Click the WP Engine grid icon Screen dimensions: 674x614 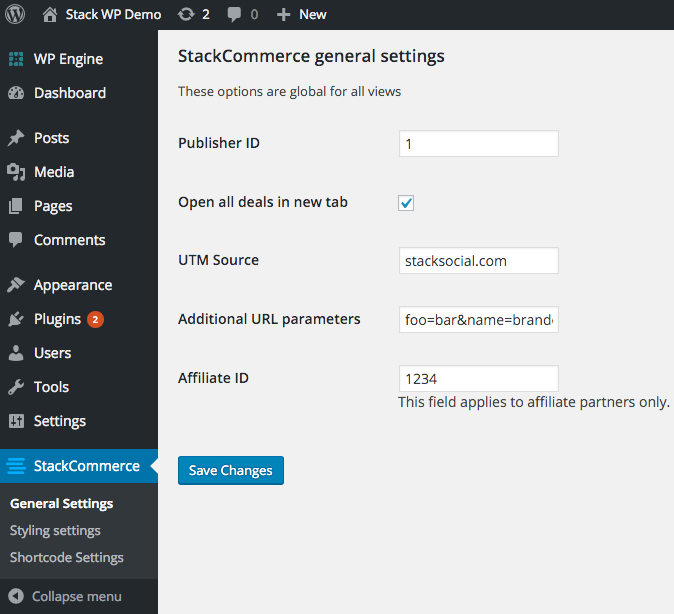click(x=16, y=59)
